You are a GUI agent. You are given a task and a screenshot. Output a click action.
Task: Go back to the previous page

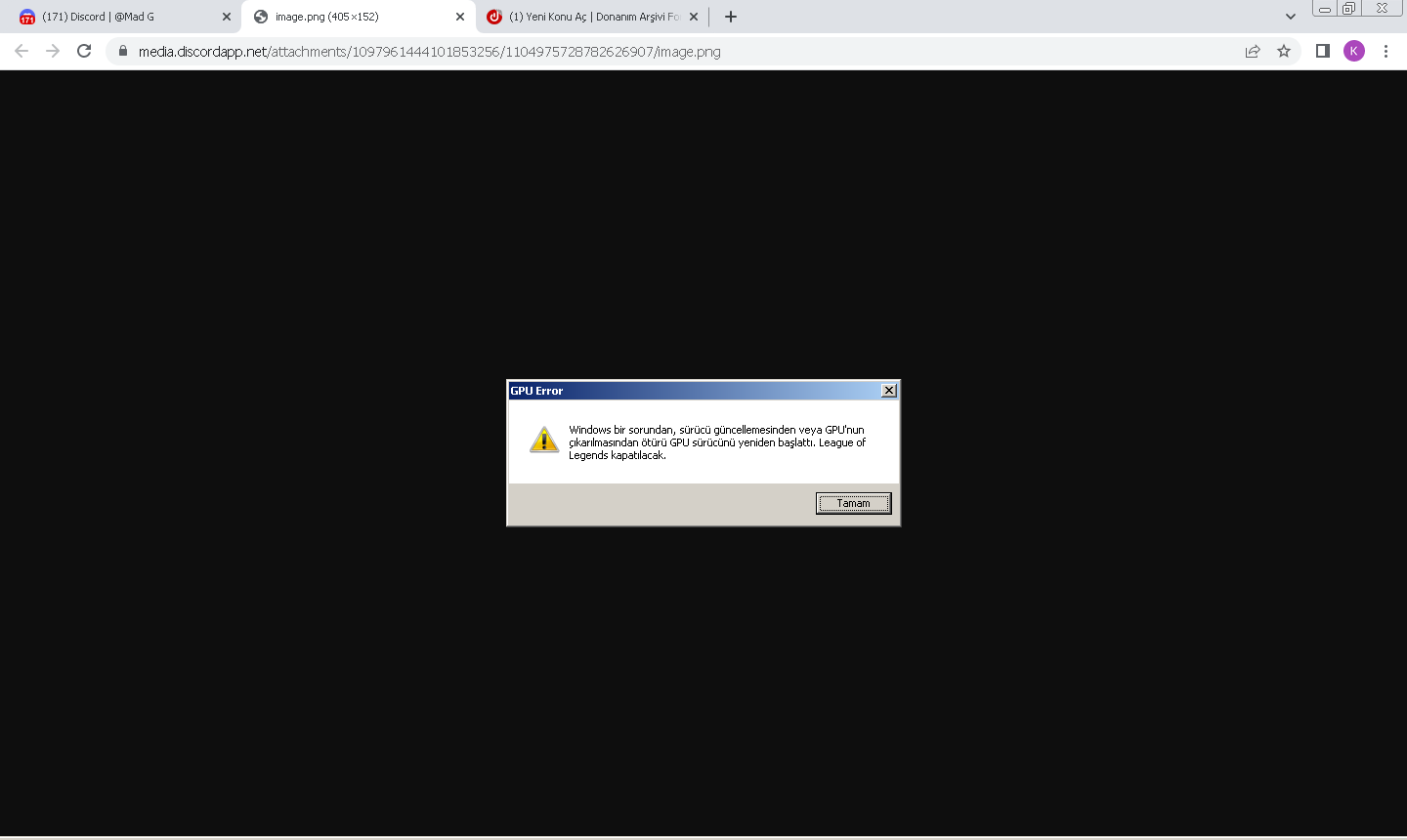[21, 51]
